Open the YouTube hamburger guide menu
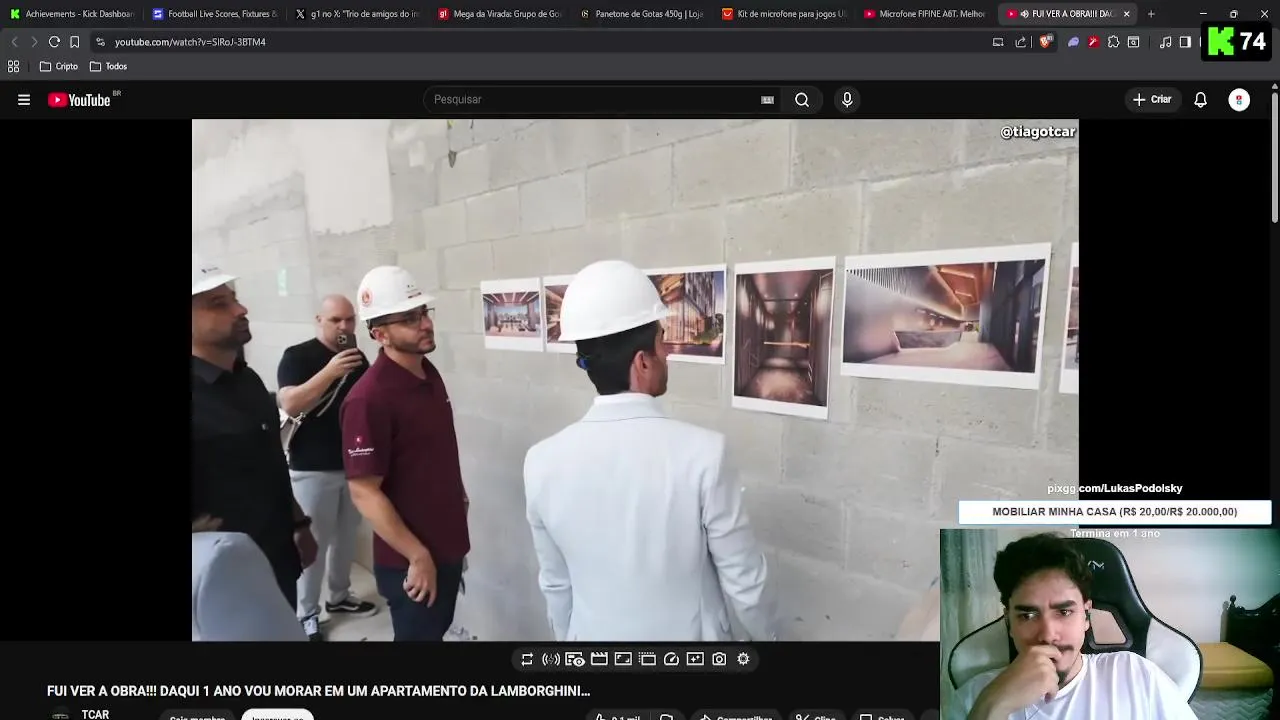 [x=24, y=100]
